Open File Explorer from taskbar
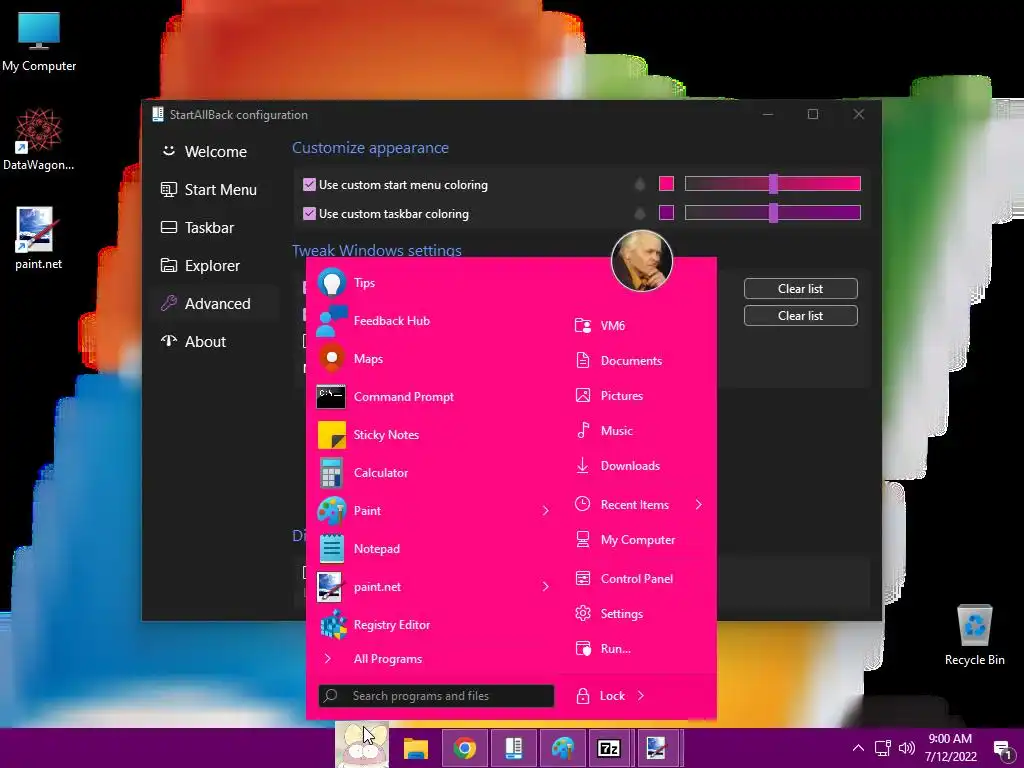1024x768 pixels. click(x=415, y=748)
